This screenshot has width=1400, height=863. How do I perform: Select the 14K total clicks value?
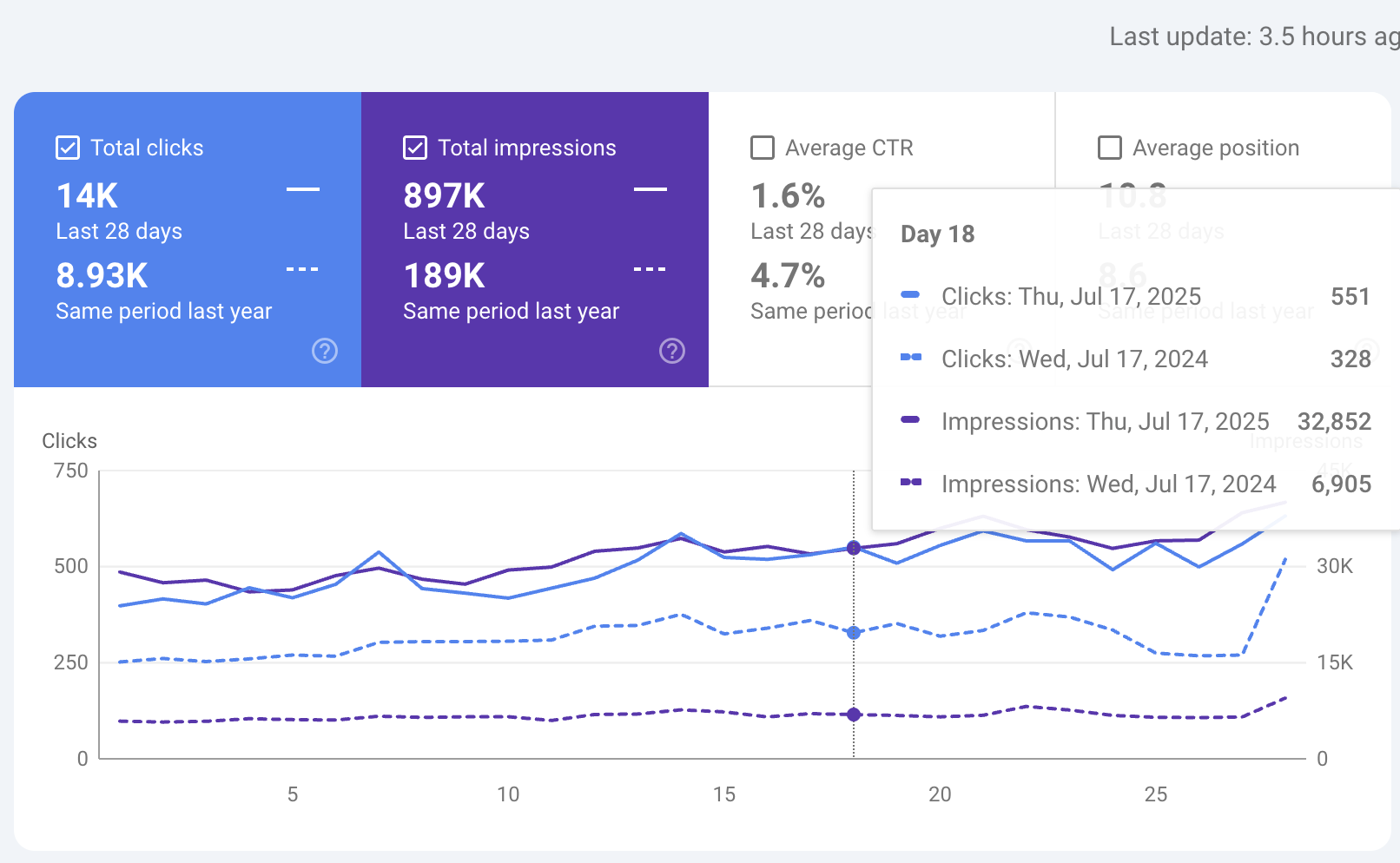tap(87, 196)
